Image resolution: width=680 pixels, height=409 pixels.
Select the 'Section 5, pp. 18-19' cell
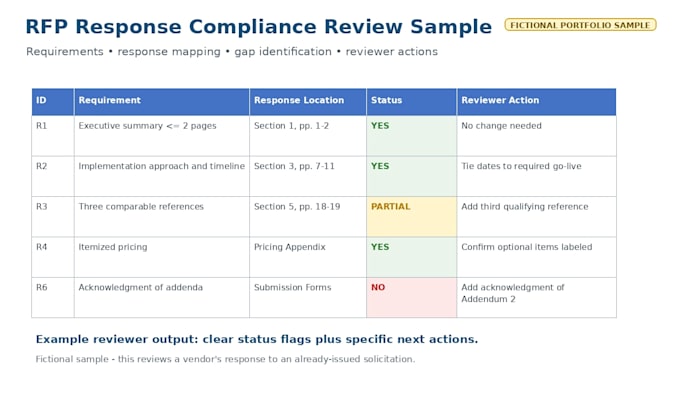(308, 216)
